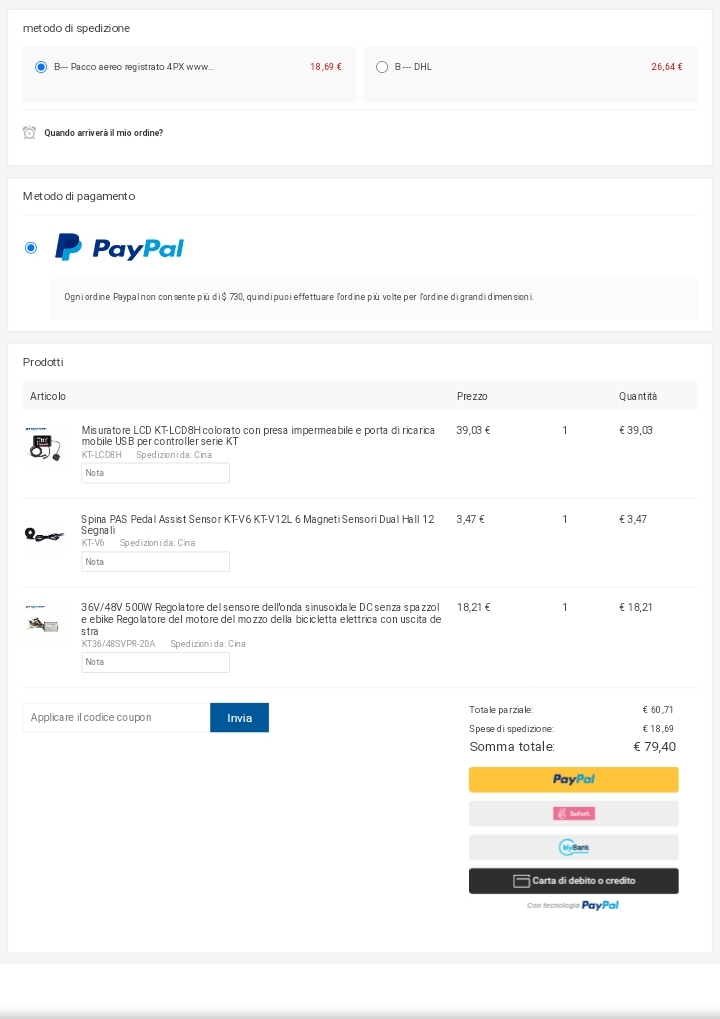Select the PayPal payment method radio
The image size is (720, 1019).
(31, 247)
